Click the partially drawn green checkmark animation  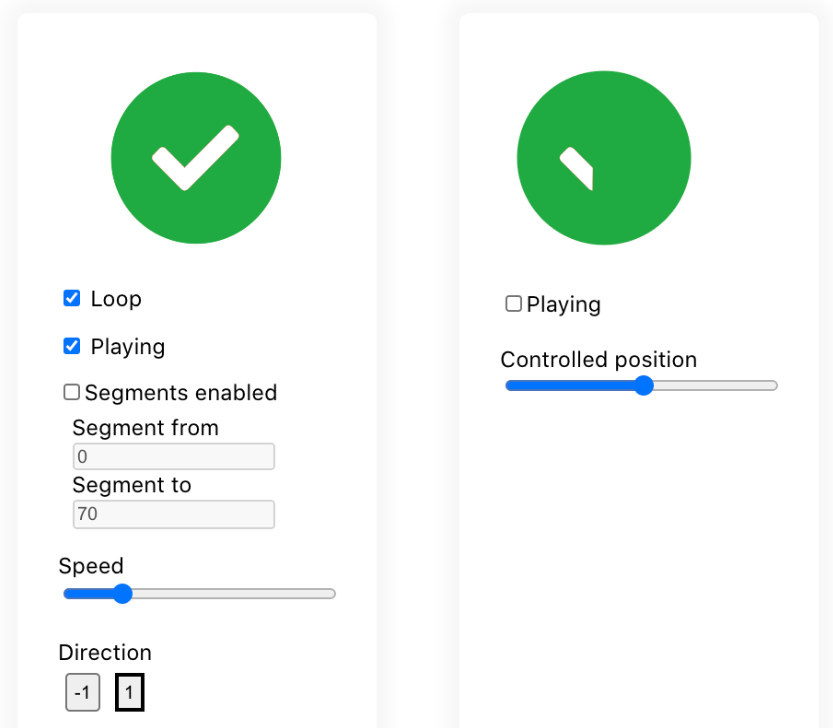point(604,159)
